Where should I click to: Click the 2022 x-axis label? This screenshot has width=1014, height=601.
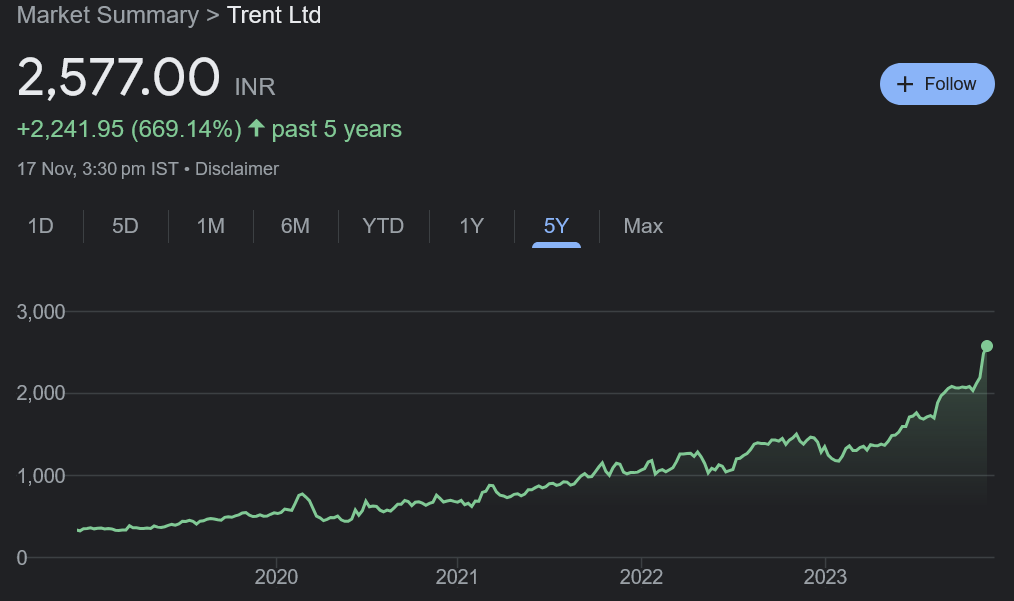[641, 577]
